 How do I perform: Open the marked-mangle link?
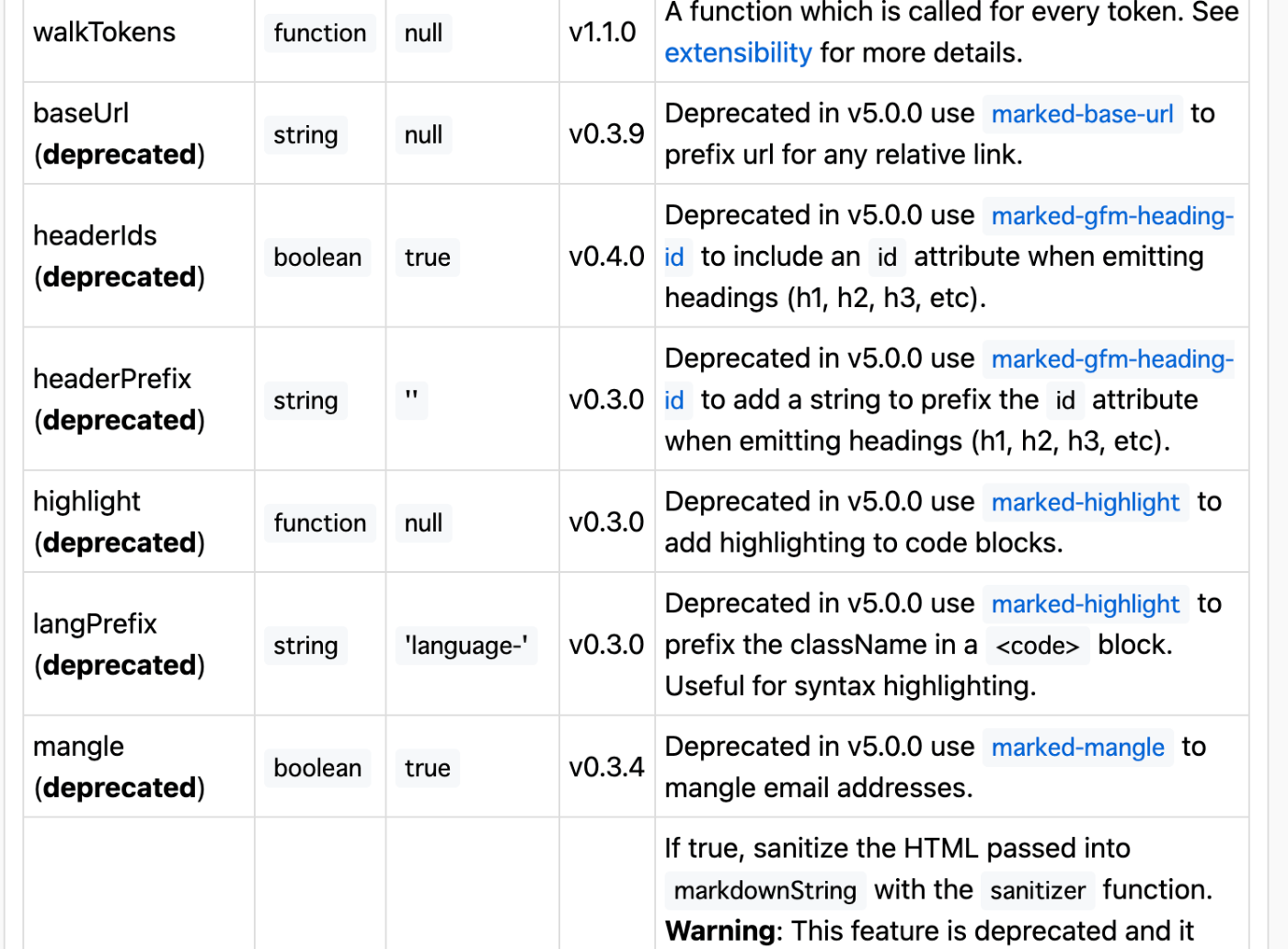1078,748
